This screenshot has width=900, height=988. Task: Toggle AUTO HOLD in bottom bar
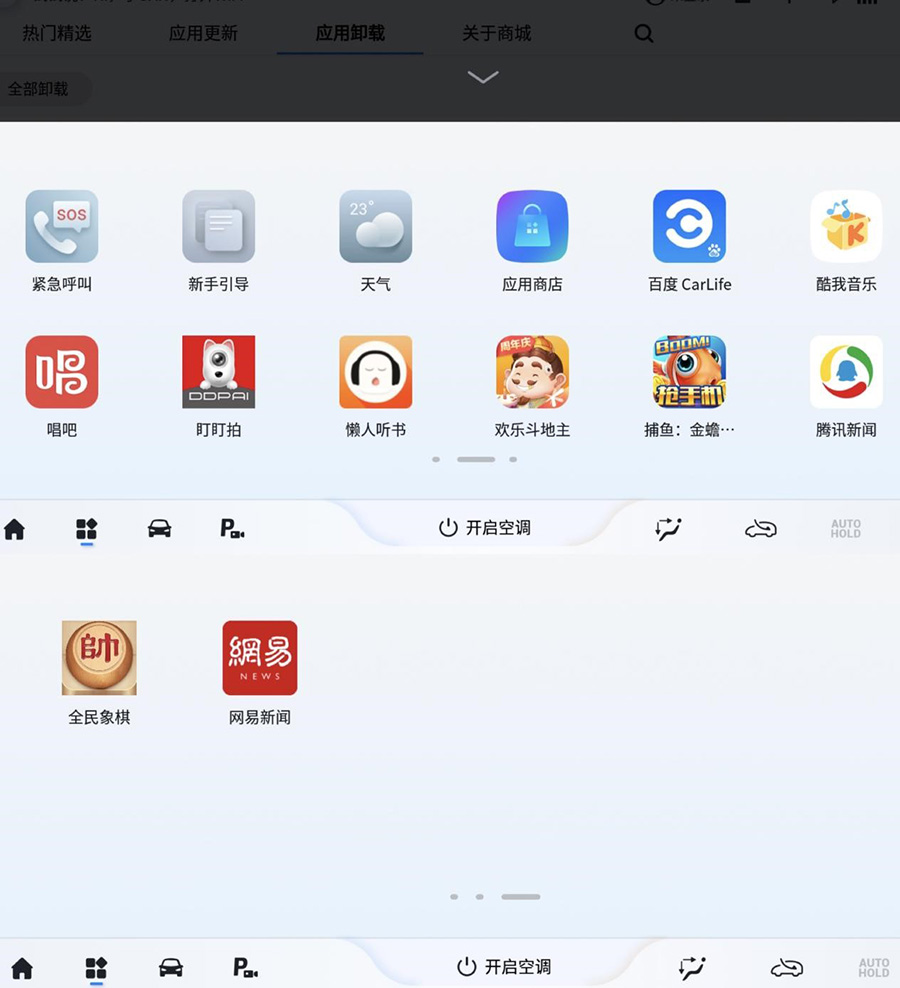[x=874, y=968]
